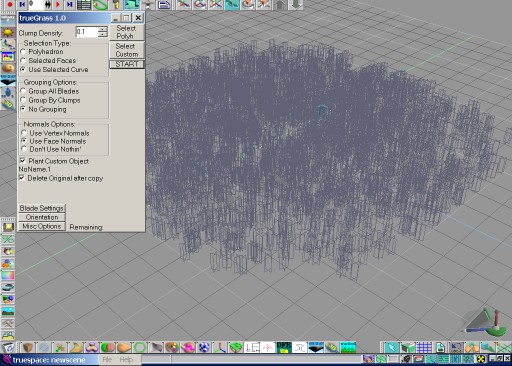Screen dimensions: 512x366
Task: Click the green grass patch plugin icon
Action: [x=236, y=347]
